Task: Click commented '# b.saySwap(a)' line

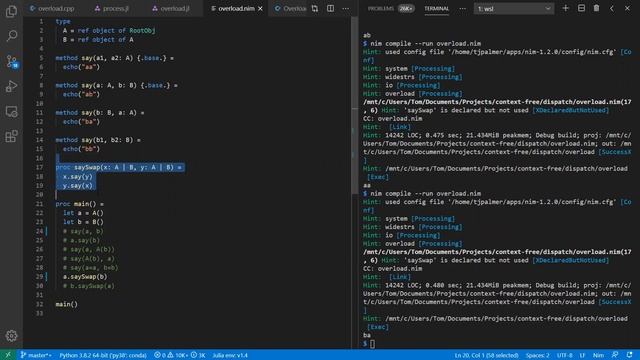Action: coord(89,286)
